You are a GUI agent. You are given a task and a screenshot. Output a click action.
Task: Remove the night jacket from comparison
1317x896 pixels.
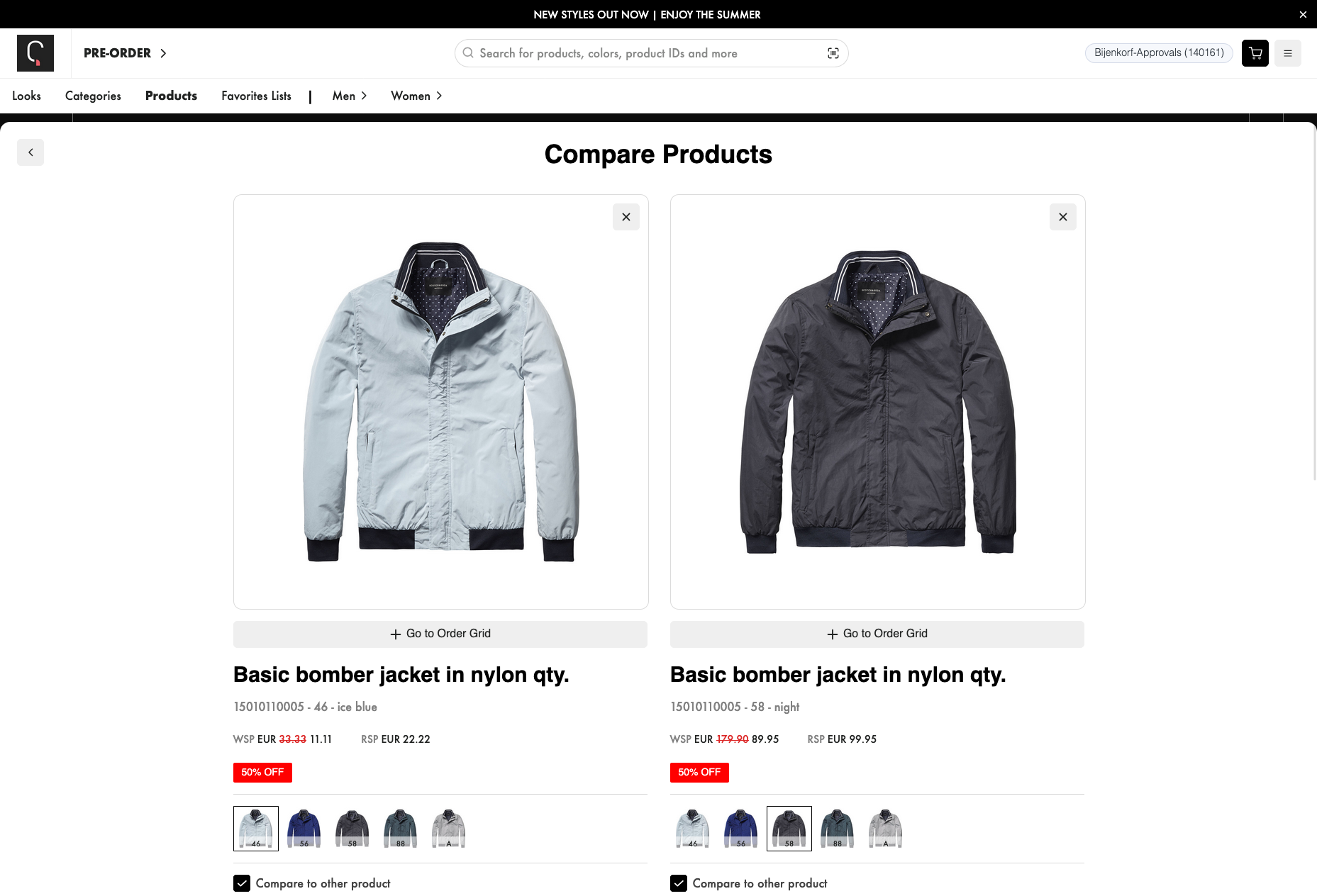[1062, 217]
